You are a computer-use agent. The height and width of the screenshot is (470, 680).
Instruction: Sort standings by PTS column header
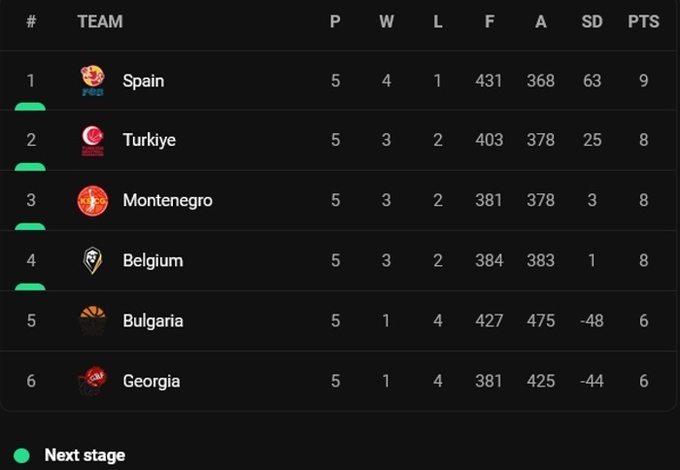(x=643, y=21)
